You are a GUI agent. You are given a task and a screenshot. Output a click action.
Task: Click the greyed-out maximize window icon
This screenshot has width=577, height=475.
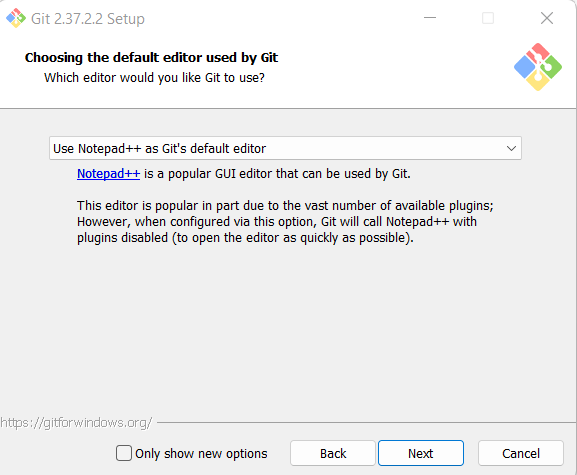488,18
